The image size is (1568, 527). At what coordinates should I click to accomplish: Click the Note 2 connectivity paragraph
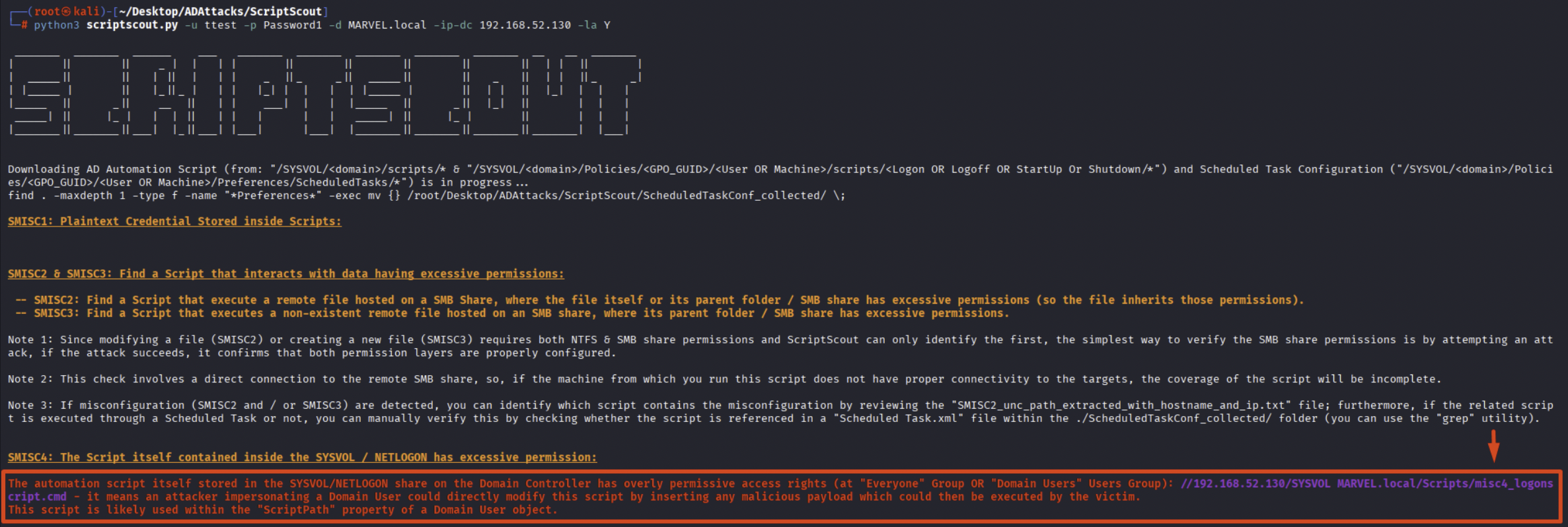pyautogui.click(x=724, y=379)
